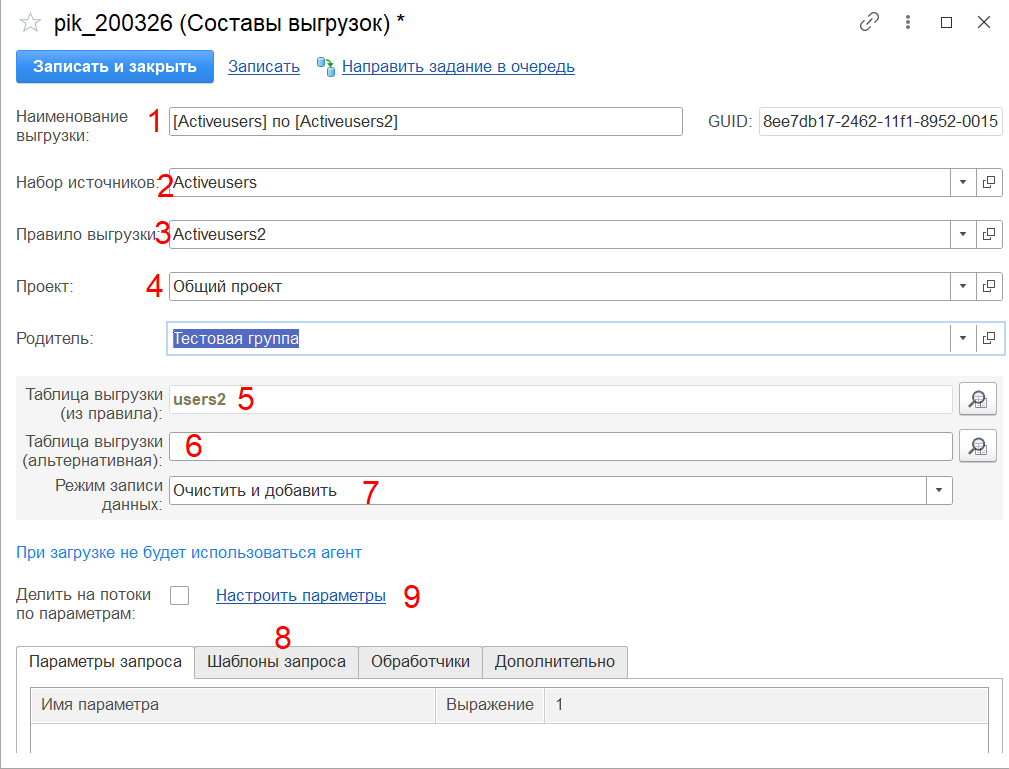Click the Наименование выгрузки text field
1009x769 pixels.
[x=425, y=122]
